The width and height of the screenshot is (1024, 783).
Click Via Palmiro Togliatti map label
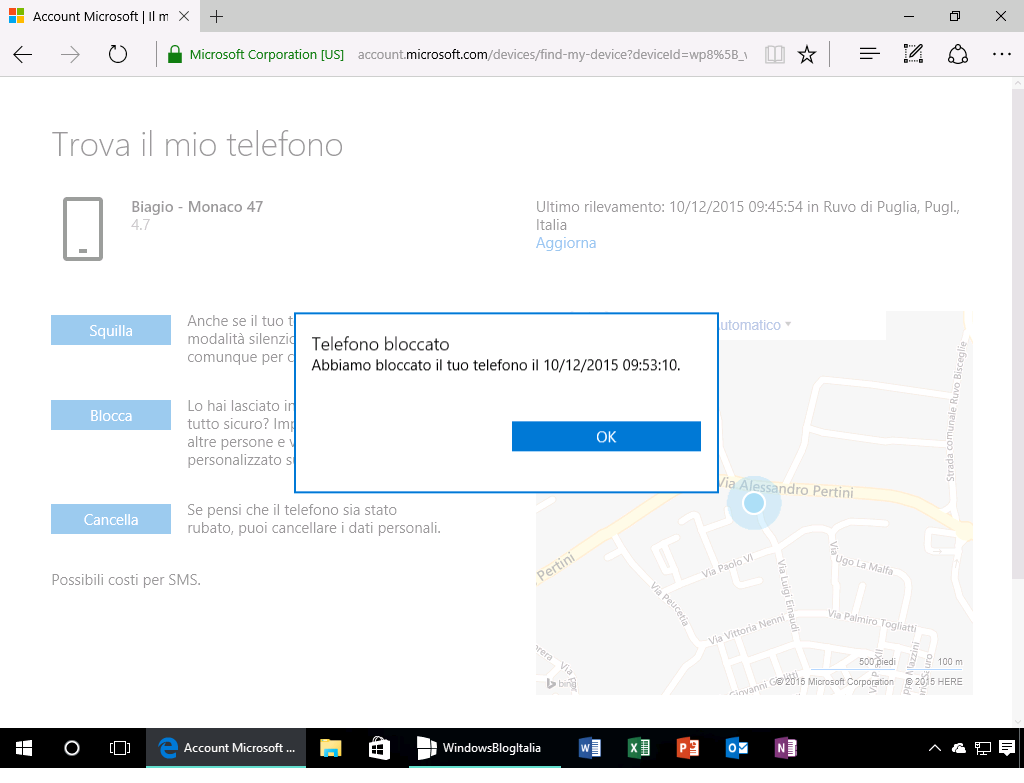point(872,620)
